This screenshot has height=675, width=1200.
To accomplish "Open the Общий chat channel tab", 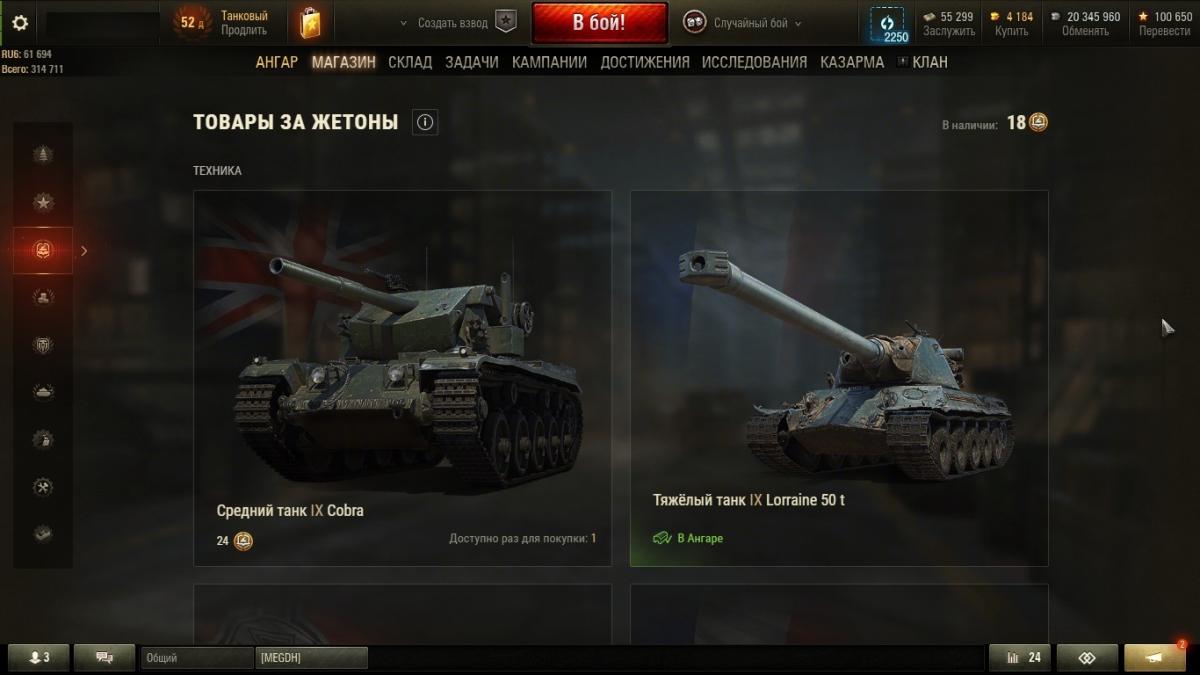I will tap(197, 657).
